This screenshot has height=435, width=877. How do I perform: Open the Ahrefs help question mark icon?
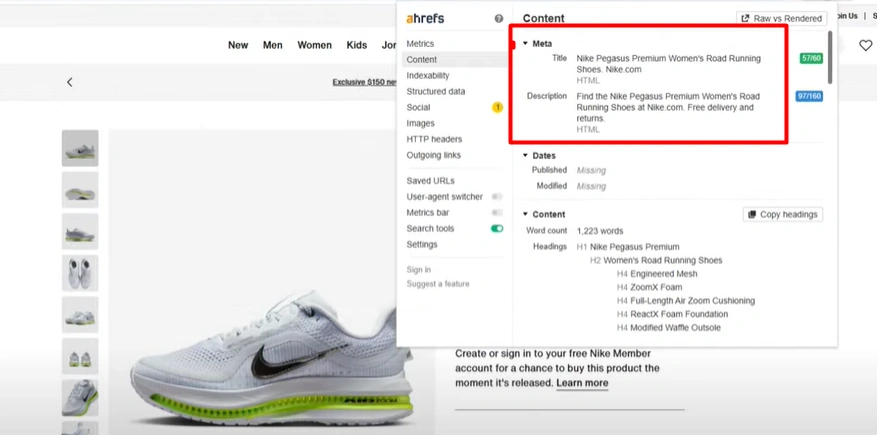[498, 18]
